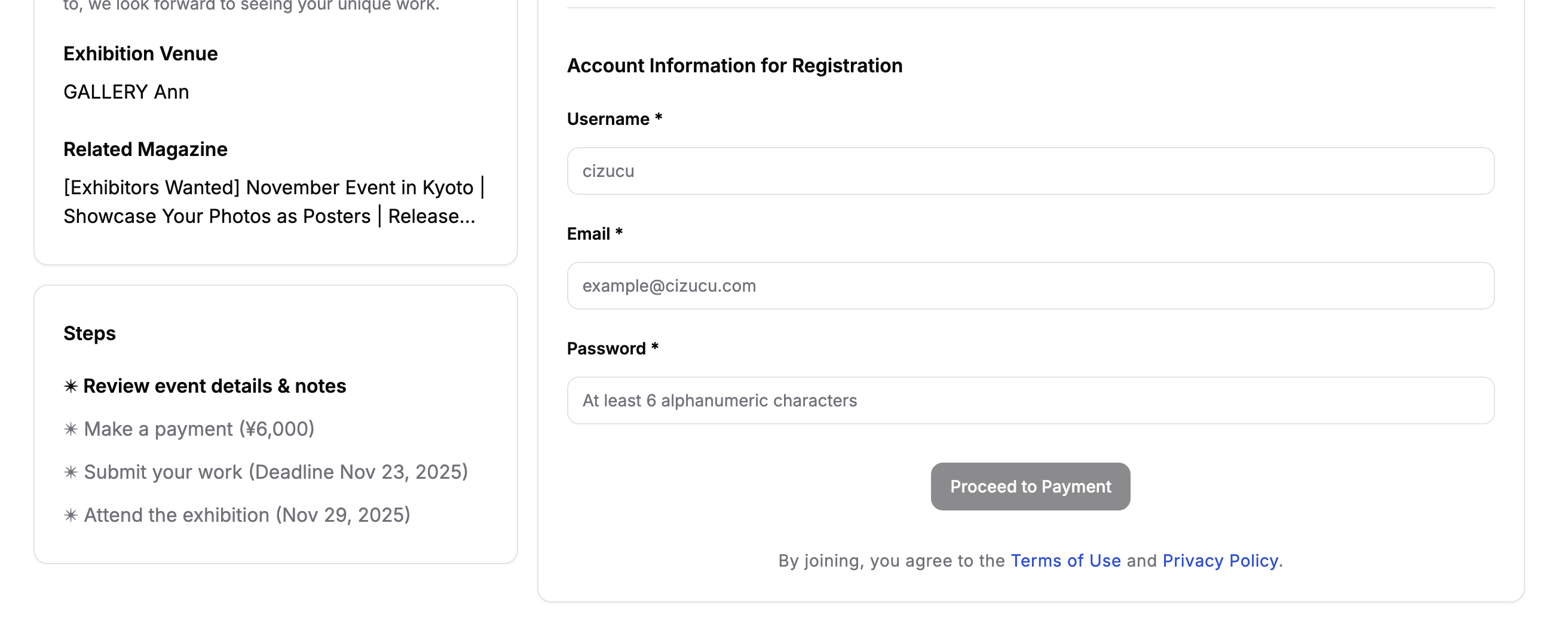This screenshot has width=1568, height=624.
Task: Open the Privacy Policy link
Action: click(x=1220, y=561)
